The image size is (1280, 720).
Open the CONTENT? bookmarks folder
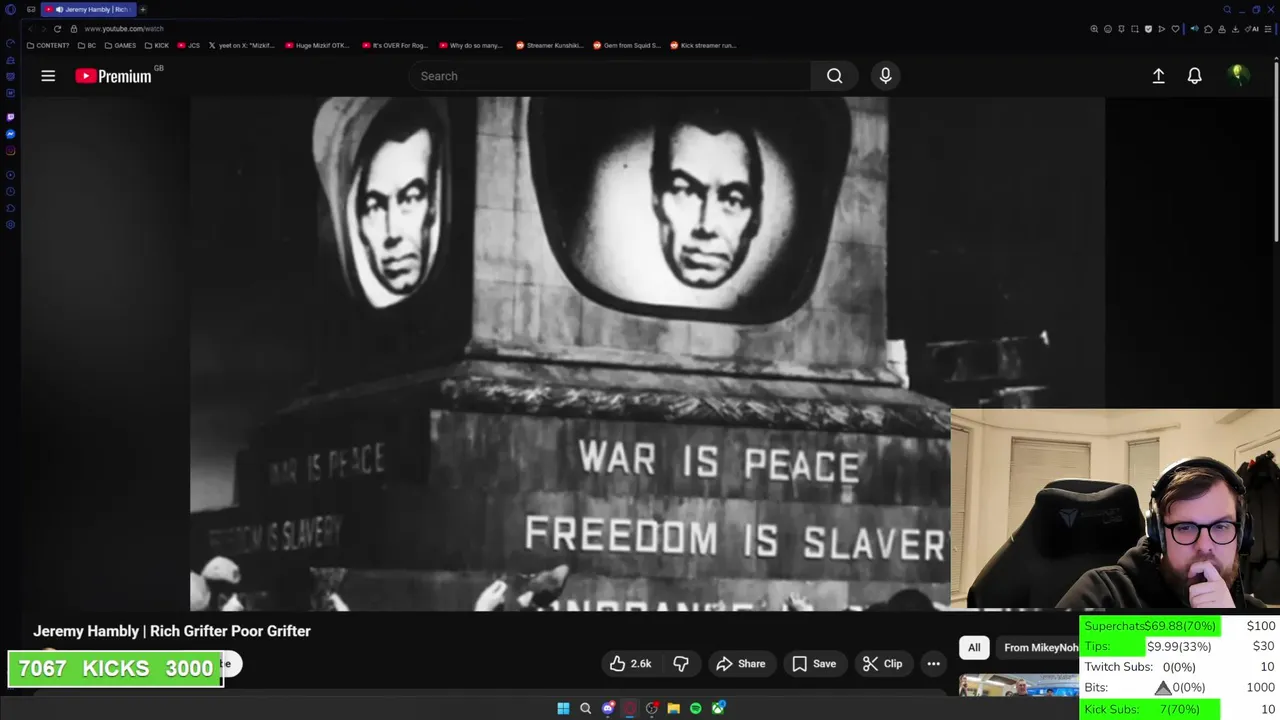pyautogui.click(x=48, y=45)
